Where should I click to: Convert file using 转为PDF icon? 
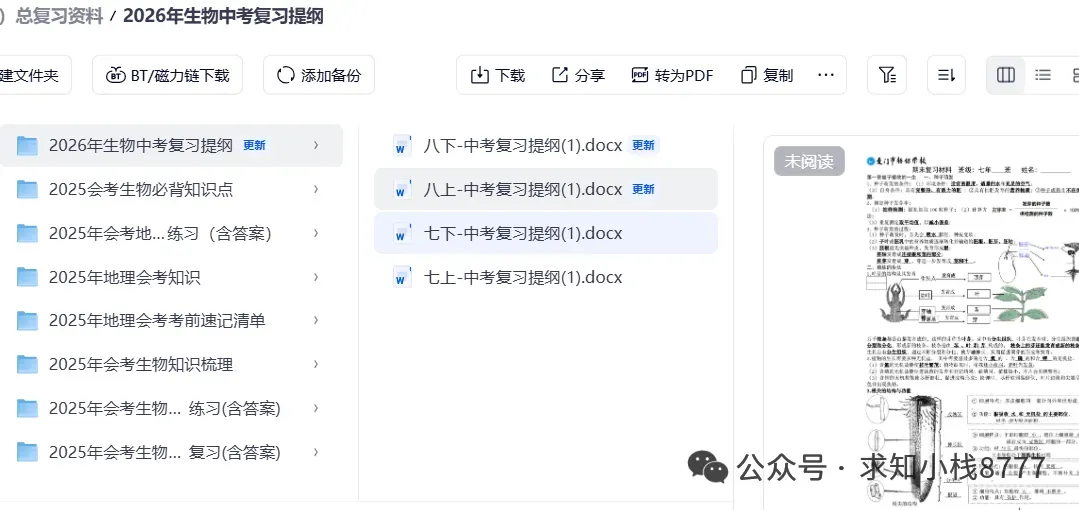point(640,75)
